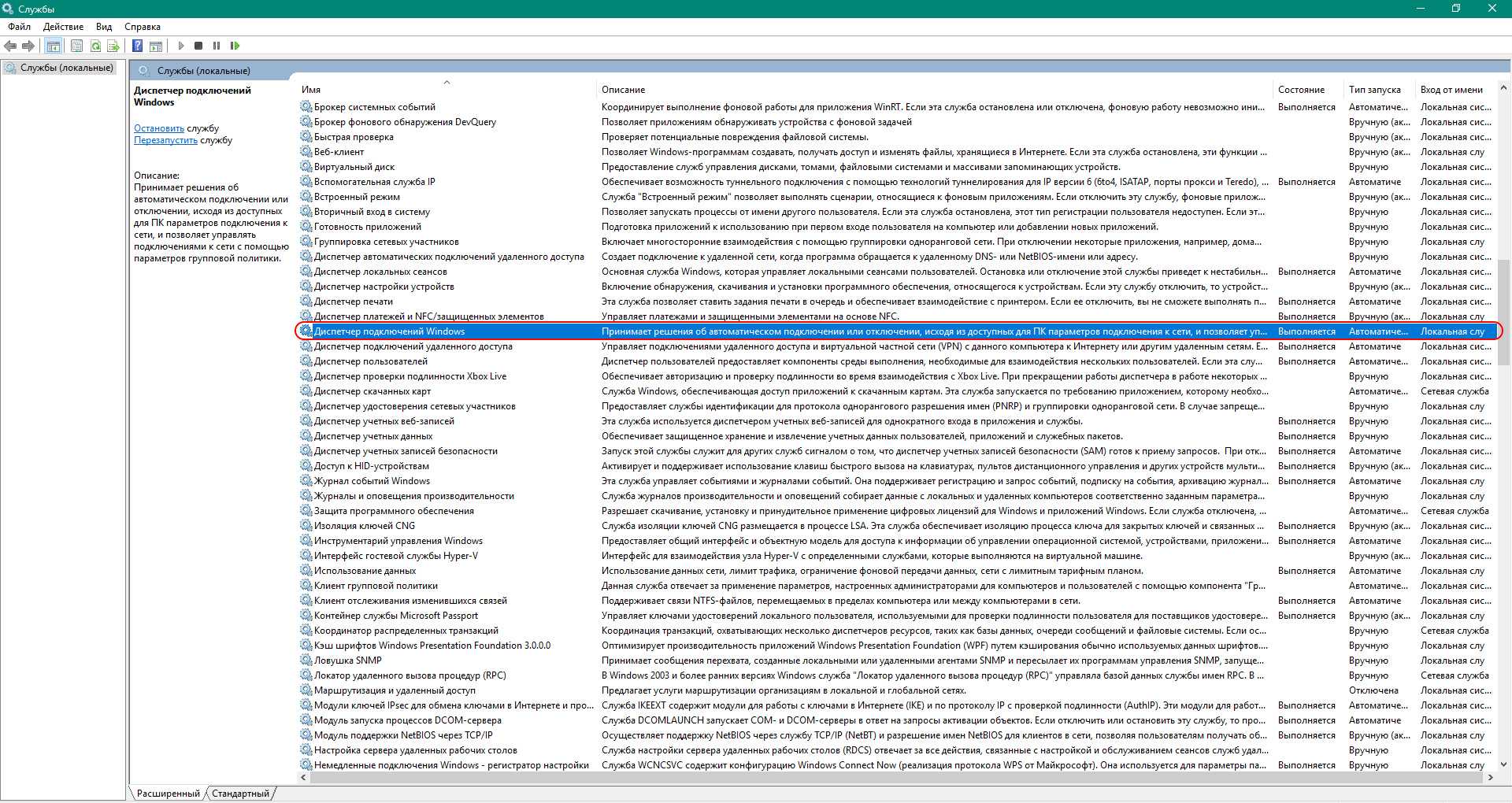The height and width of the screenshot is (803, 1512).
Task: Sort by the Состояние column header
Action: 1308,89
